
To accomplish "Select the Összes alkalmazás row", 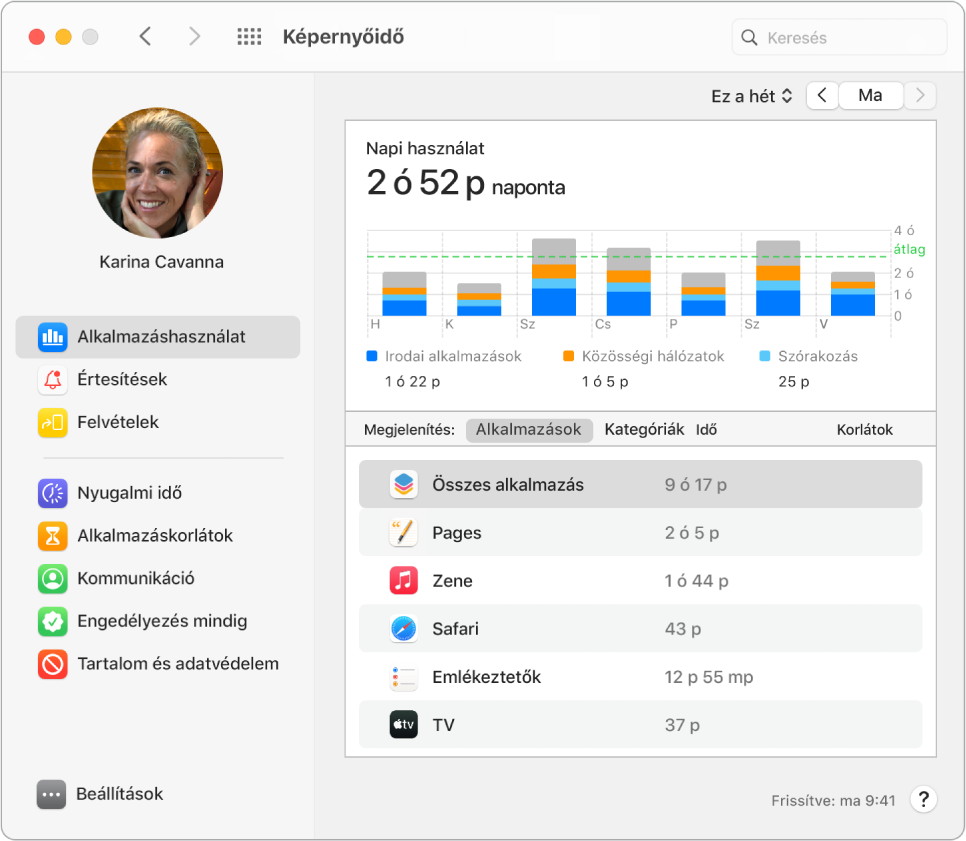I will click(641, 485).
